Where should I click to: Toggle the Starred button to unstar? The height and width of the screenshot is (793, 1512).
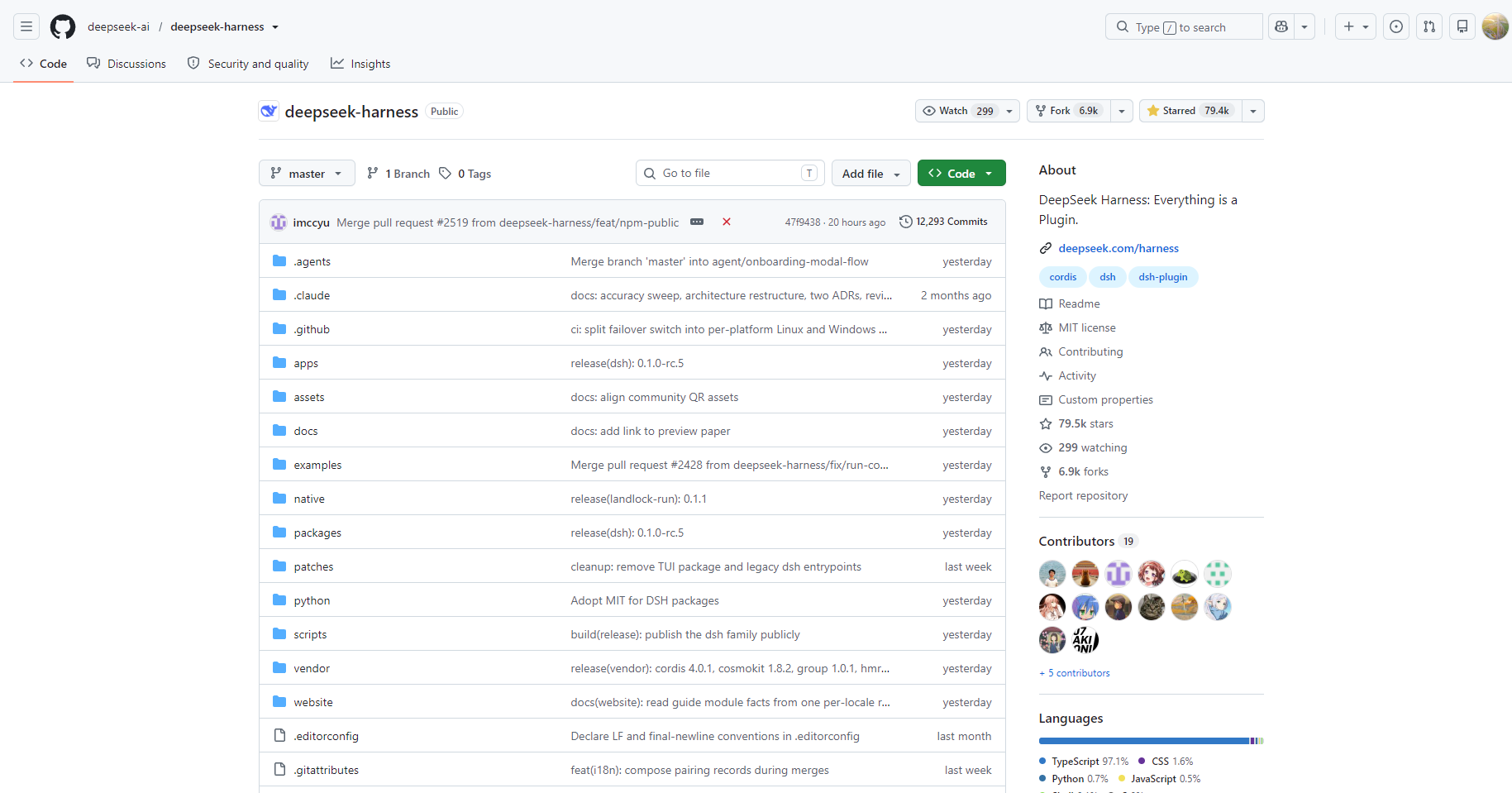(1190, 111)
